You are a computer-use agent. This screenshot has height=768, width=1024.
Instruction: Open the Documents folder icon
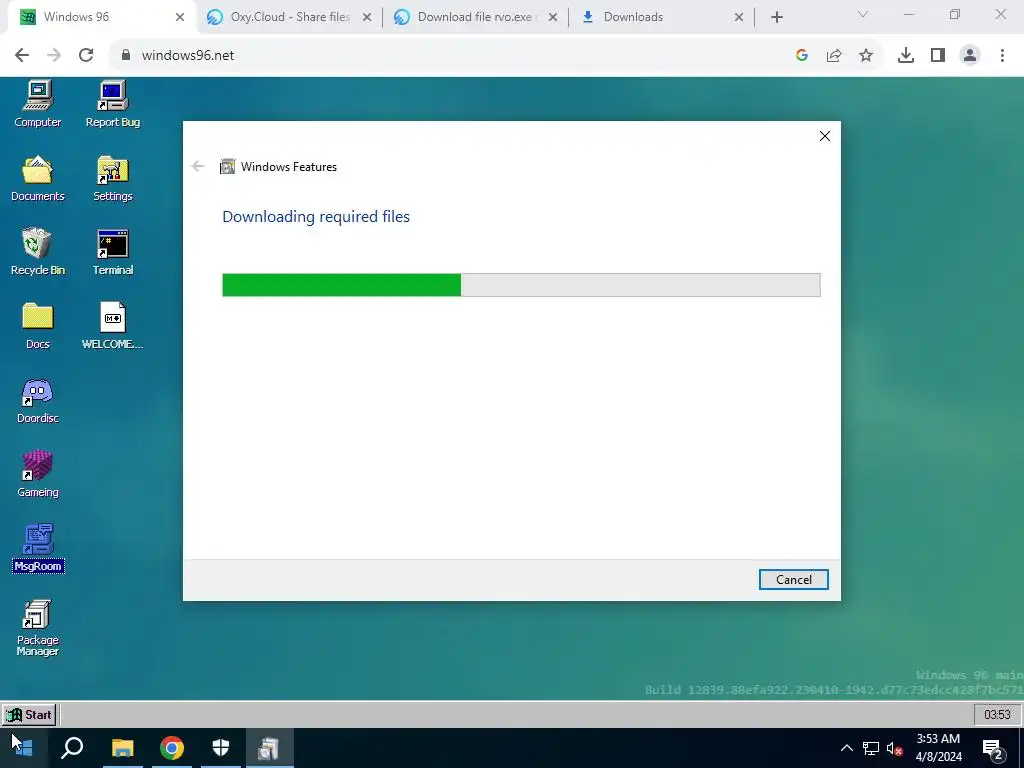37,178
